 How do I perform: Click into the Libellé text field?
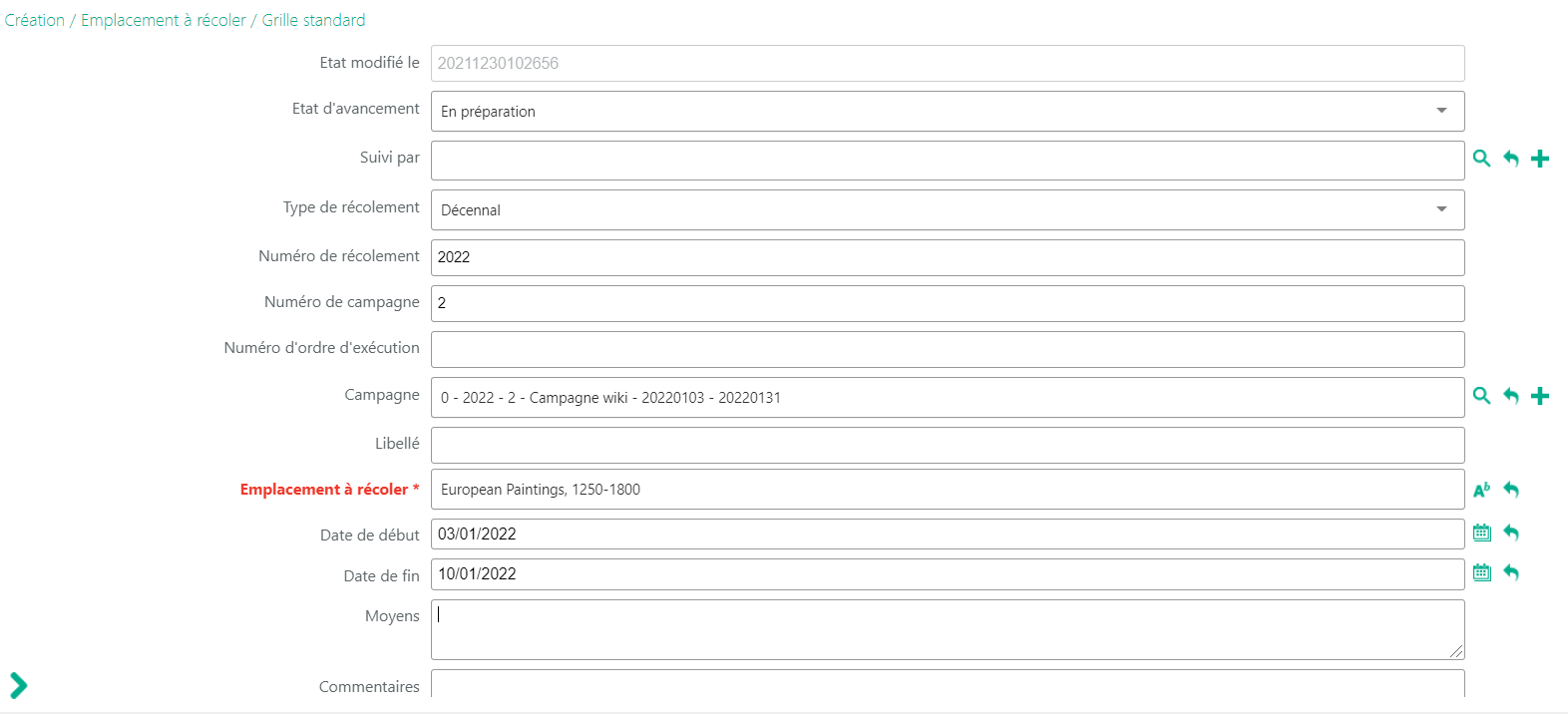coord(947,445)
